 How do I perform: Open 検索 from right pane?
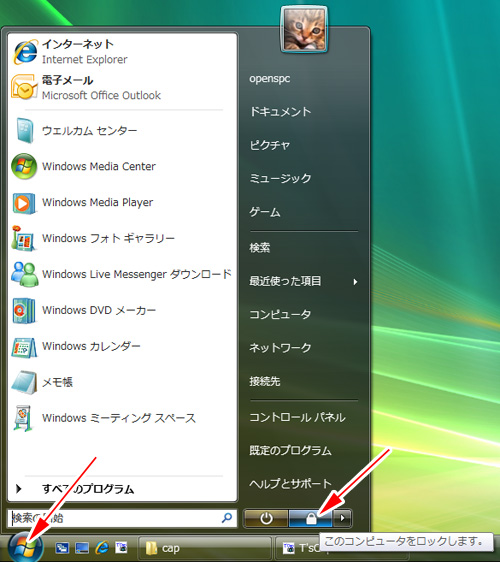[259, 247]
